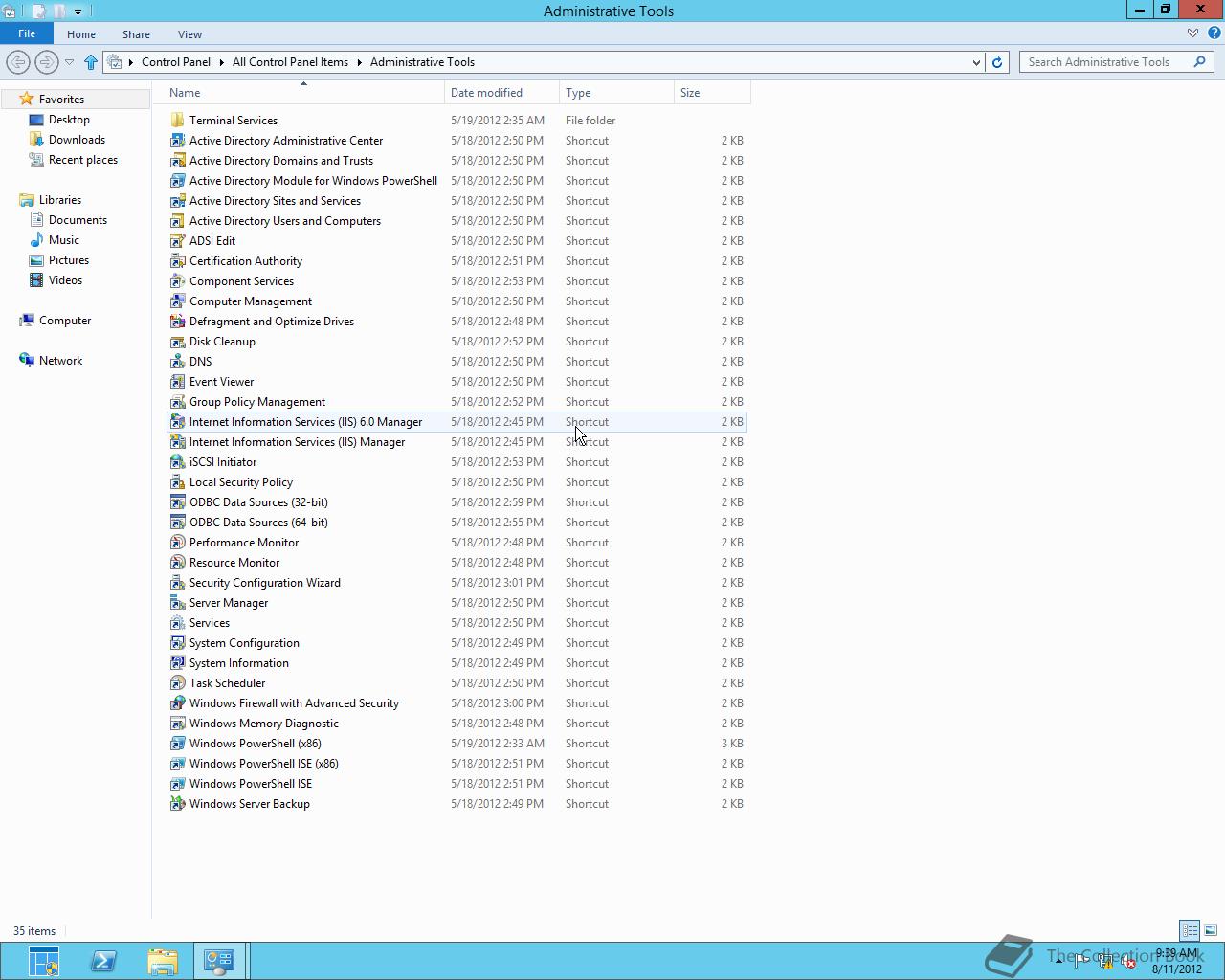Select Documents under Libraries

pyautogui.click(x=78, y=220)
